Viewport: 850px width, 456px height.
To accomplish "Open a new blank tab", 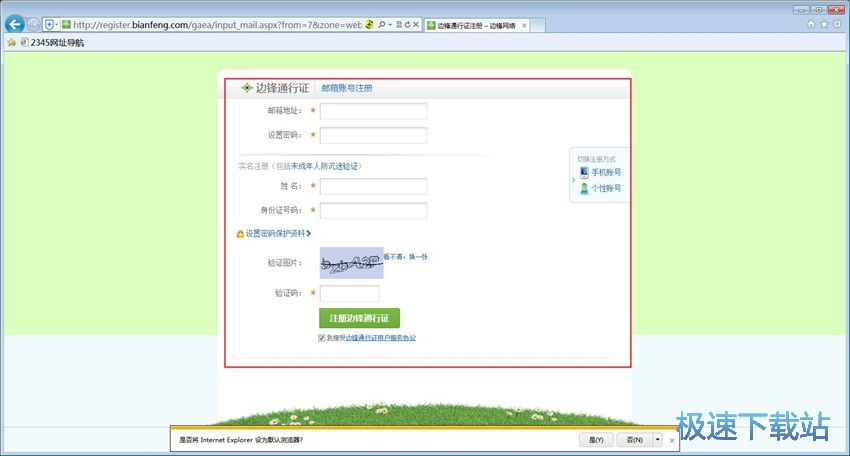I will pyautogui.click(x=537, y=25).
